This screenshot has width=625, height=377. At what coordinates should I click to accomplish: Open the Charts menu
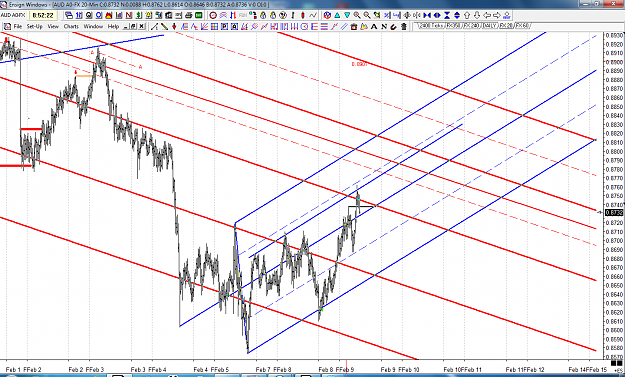point(71,26)
